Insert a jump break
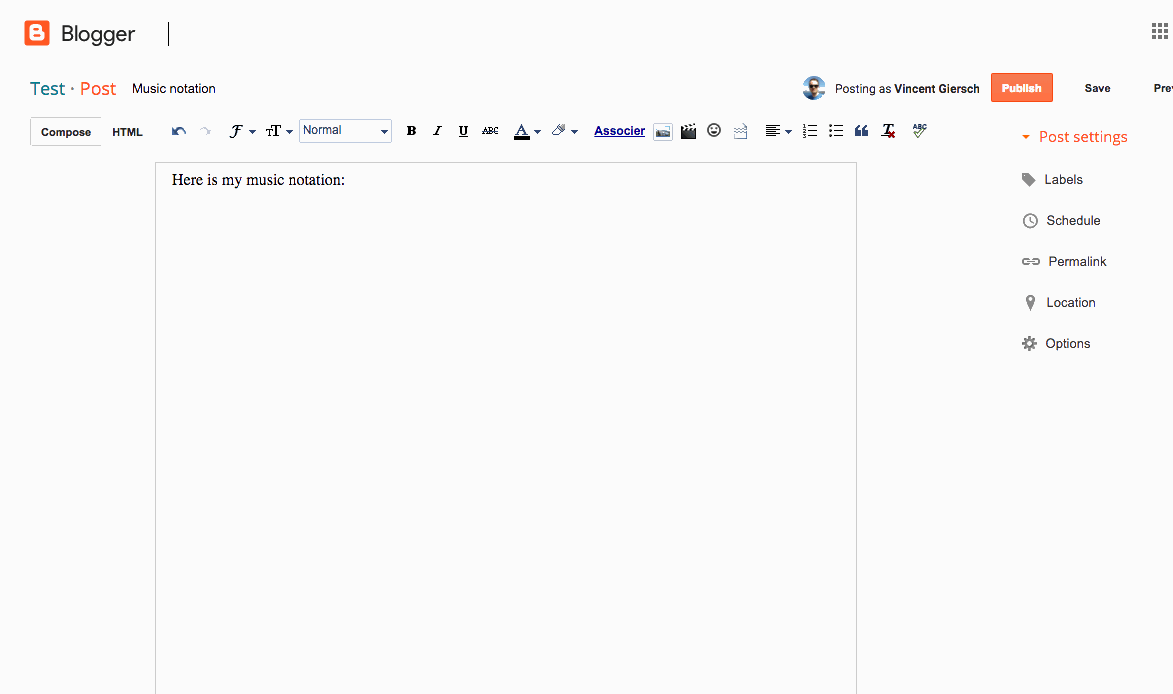The height and width of the screenshot is (694, 1173). pyautogui.click(x=740, y=131)
